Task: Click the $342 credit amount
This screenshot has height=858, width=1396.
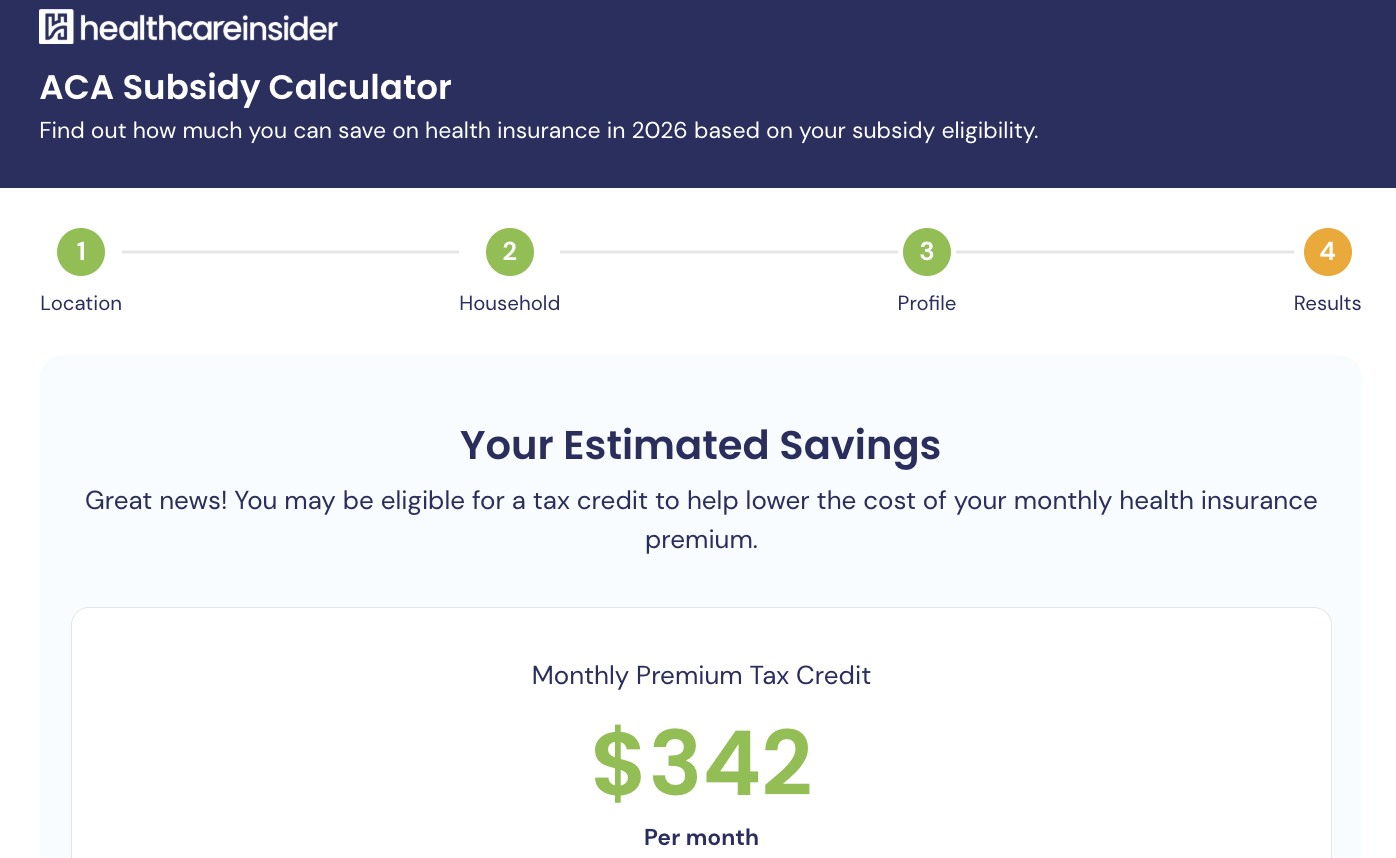Action: (x=701, y=763)
